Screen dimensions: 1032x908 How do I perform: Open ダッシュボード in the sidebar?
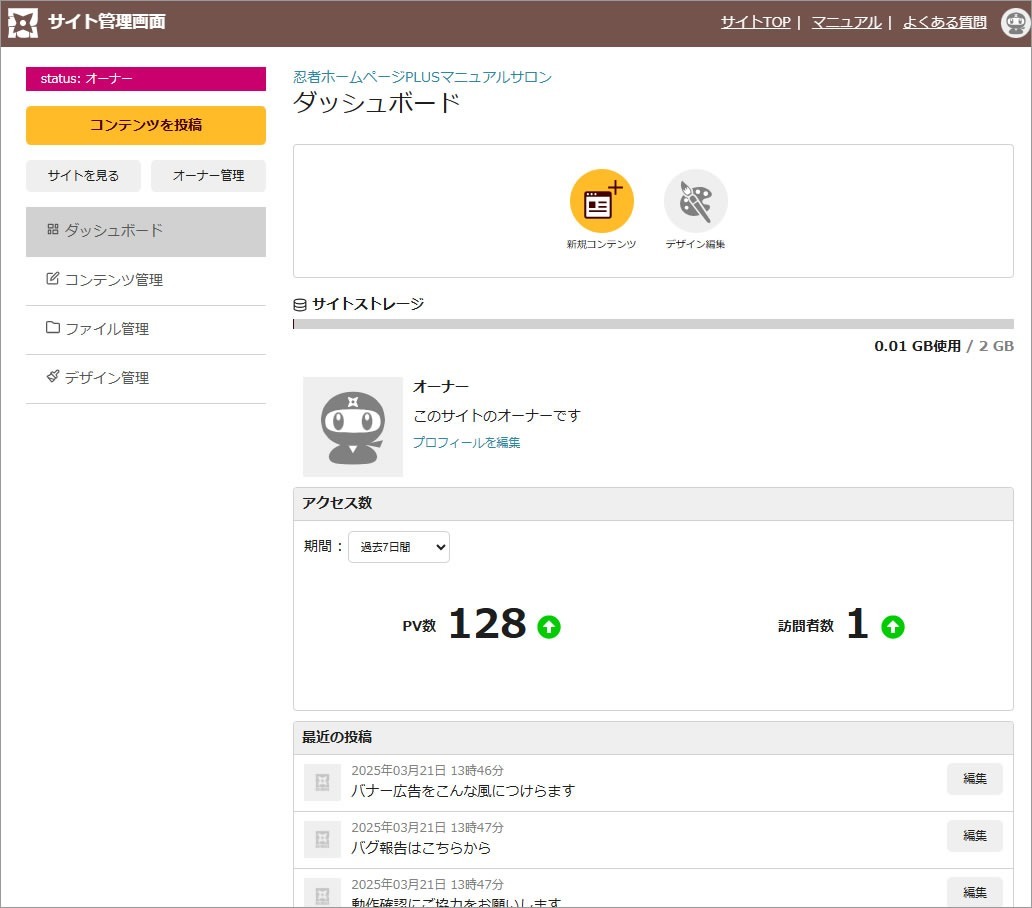pyautogui.click(x=146, y=231)
